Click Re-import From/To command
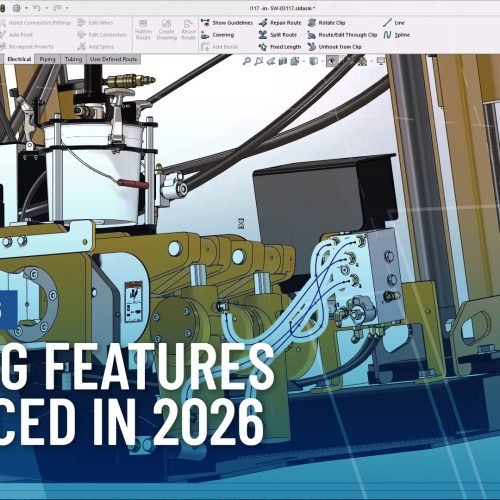The width and height of the screenshot is (500, 500). pyautogui.click(x=27, y=47)
